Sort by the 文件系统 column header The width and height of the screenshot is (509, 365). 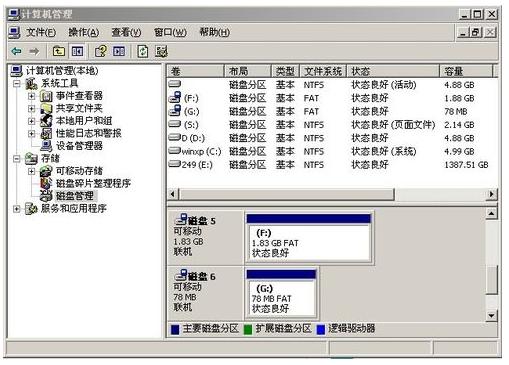(323, 71)
